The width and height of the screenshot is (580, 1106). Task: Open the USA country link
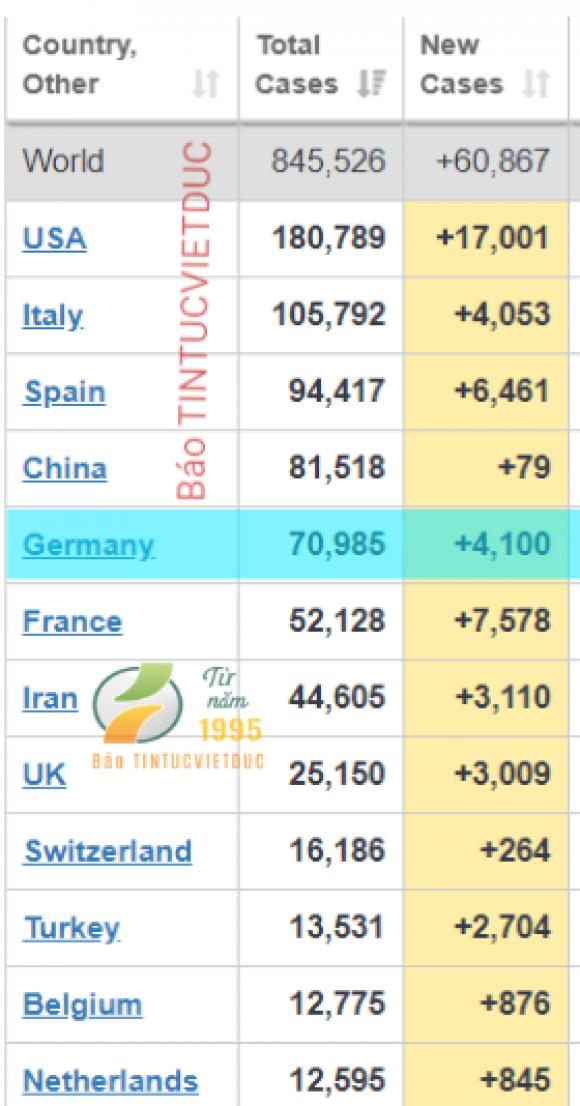click(54, 238)
